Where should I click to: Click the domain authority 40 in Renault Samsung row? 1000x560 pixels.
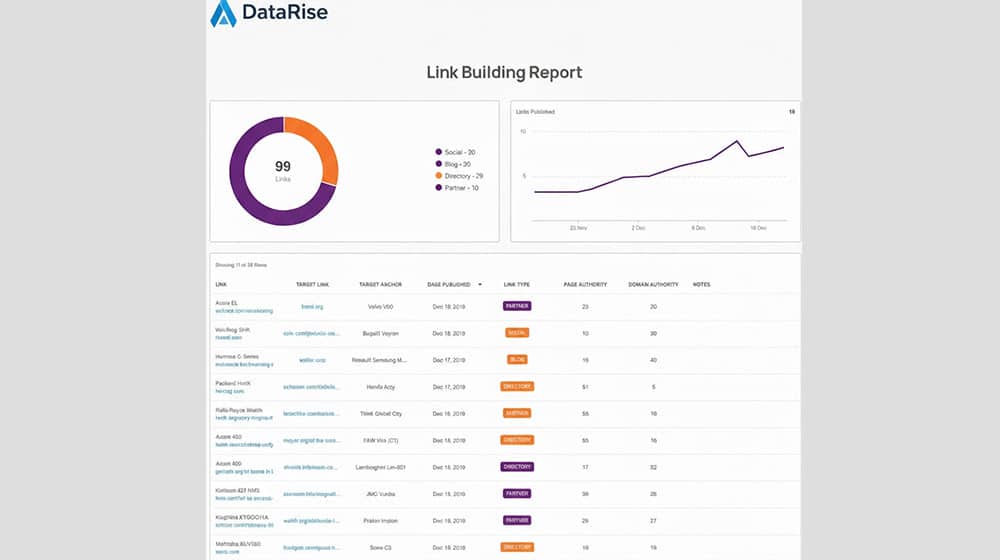653,360
